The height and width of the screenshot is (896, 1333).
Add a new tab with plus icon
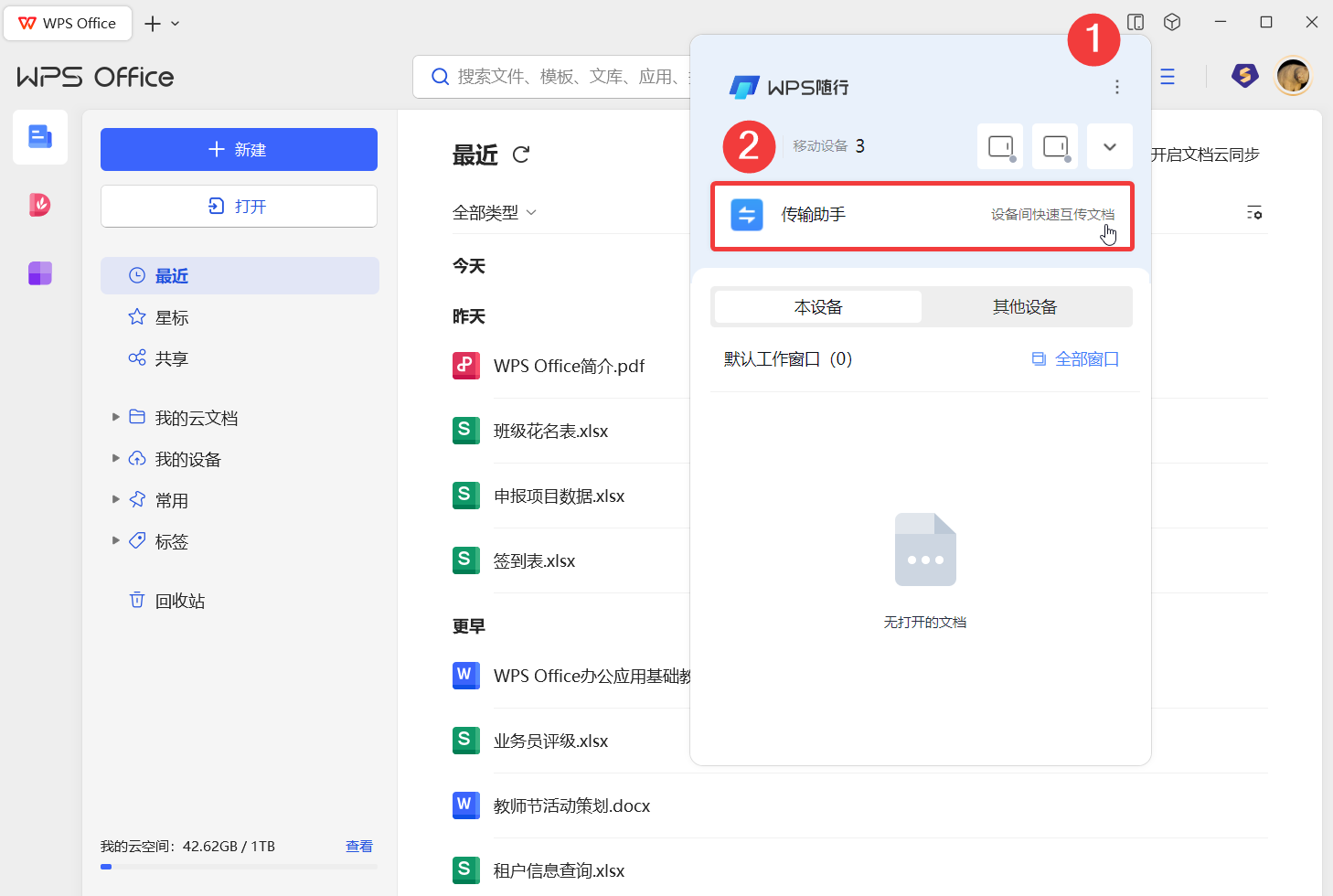pyautogui.click(x=153, y=24)
